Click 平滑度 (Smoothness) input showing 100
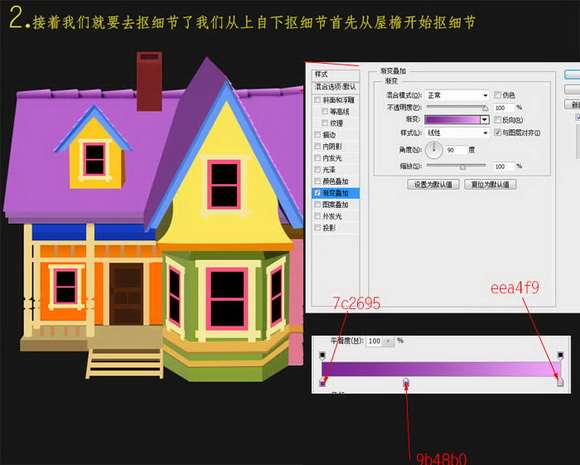The height and width of the screenshot is (465, 580). (375, 341)
